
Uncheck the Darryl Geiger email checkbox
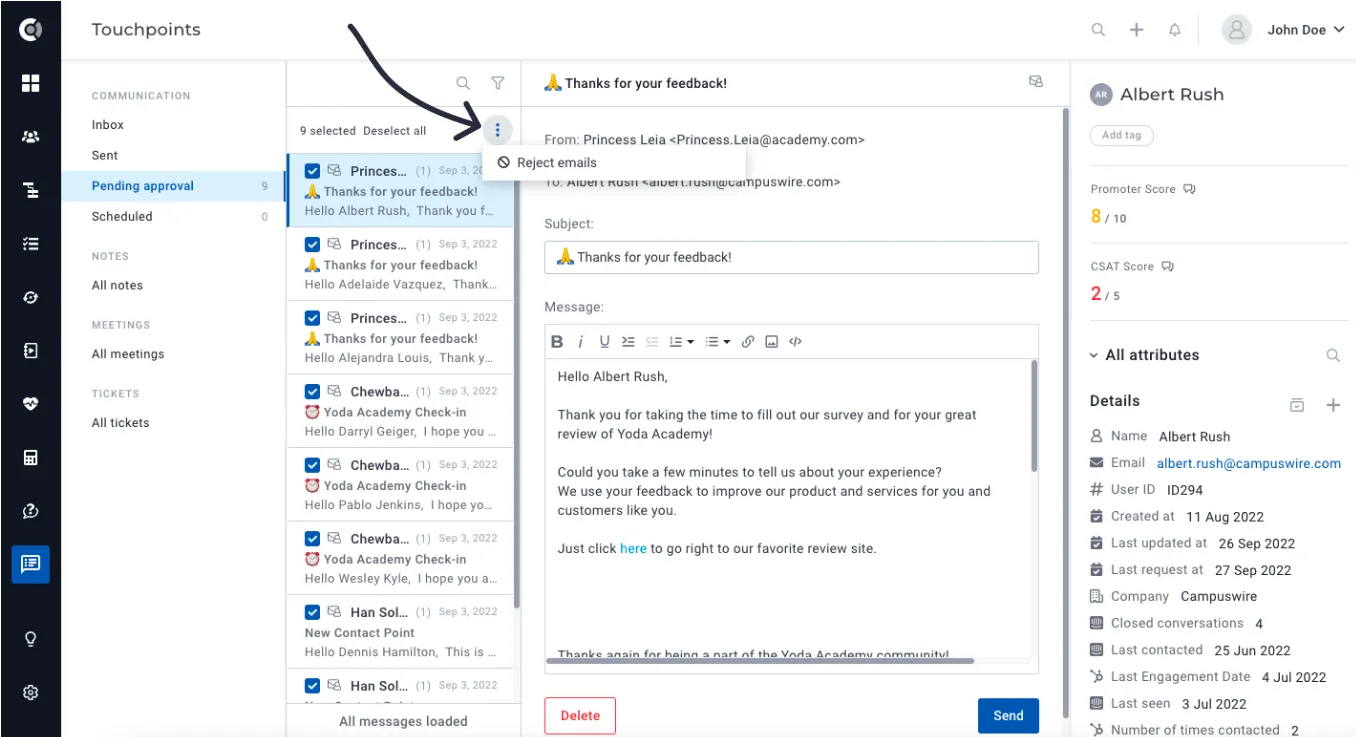click(312, 392)
